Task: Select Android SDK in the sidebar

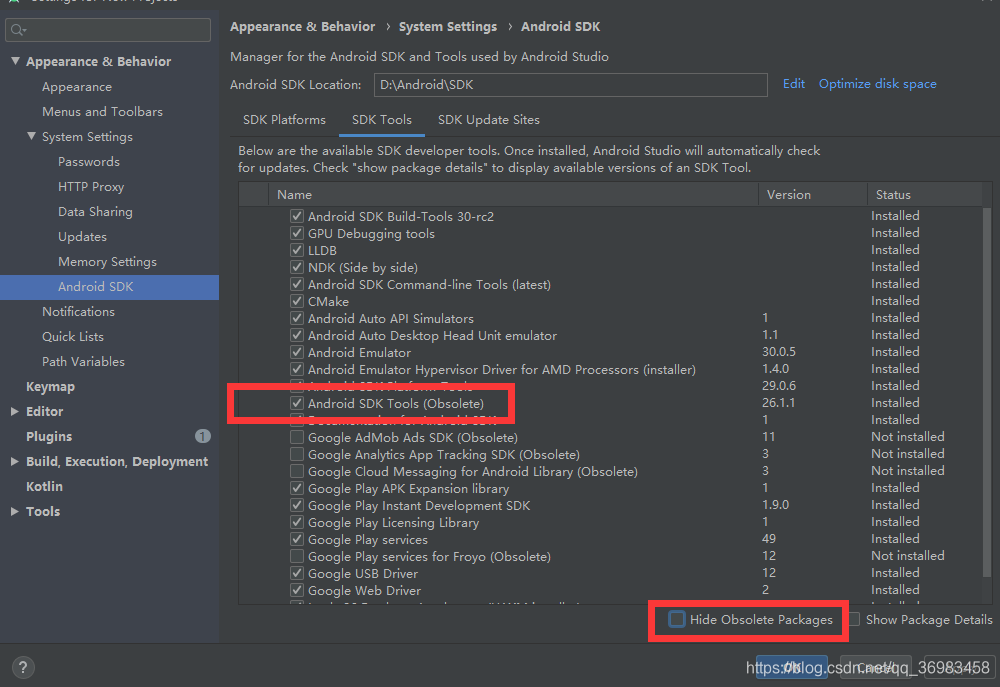Action: [x=109, y=287]
